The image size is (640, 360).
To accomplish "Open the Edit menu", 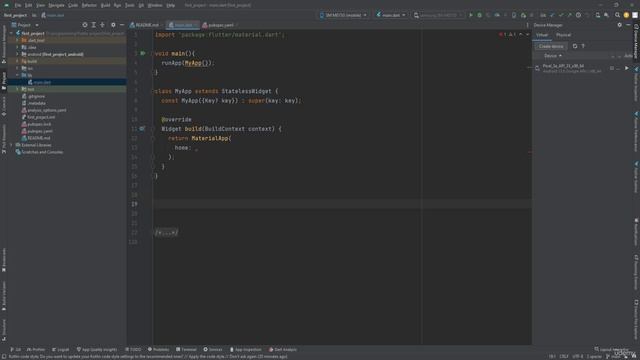I will [28, 5].
